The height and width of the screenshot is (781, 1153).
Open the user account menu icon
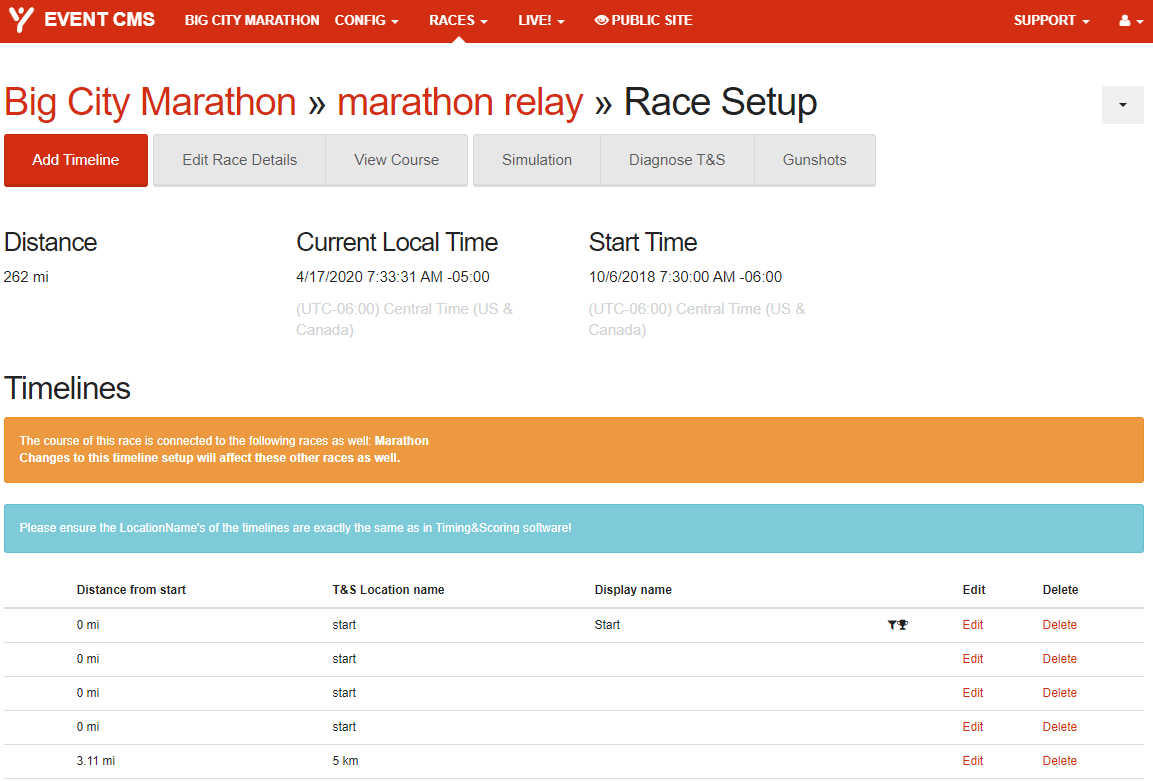(x=1130, y=21)
